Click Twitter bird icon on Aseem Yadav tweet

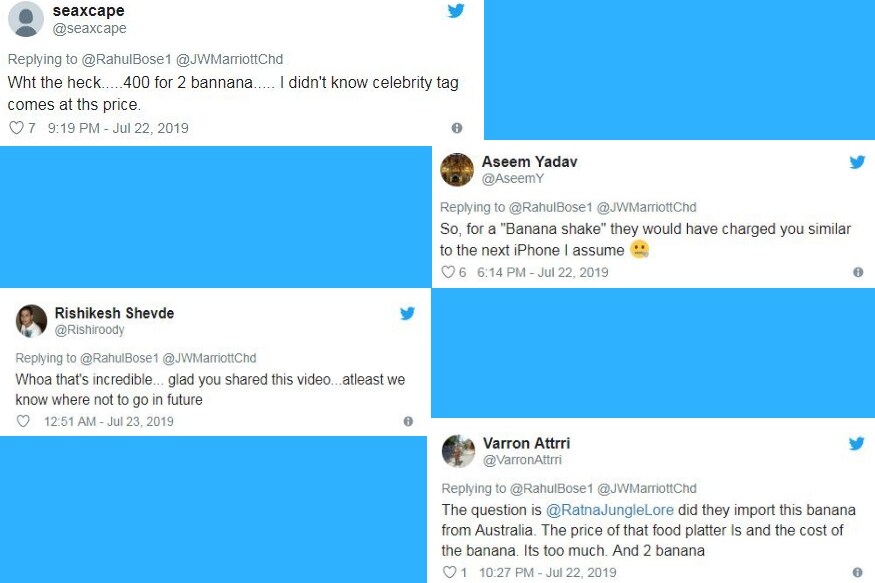[x=857, y=162]
